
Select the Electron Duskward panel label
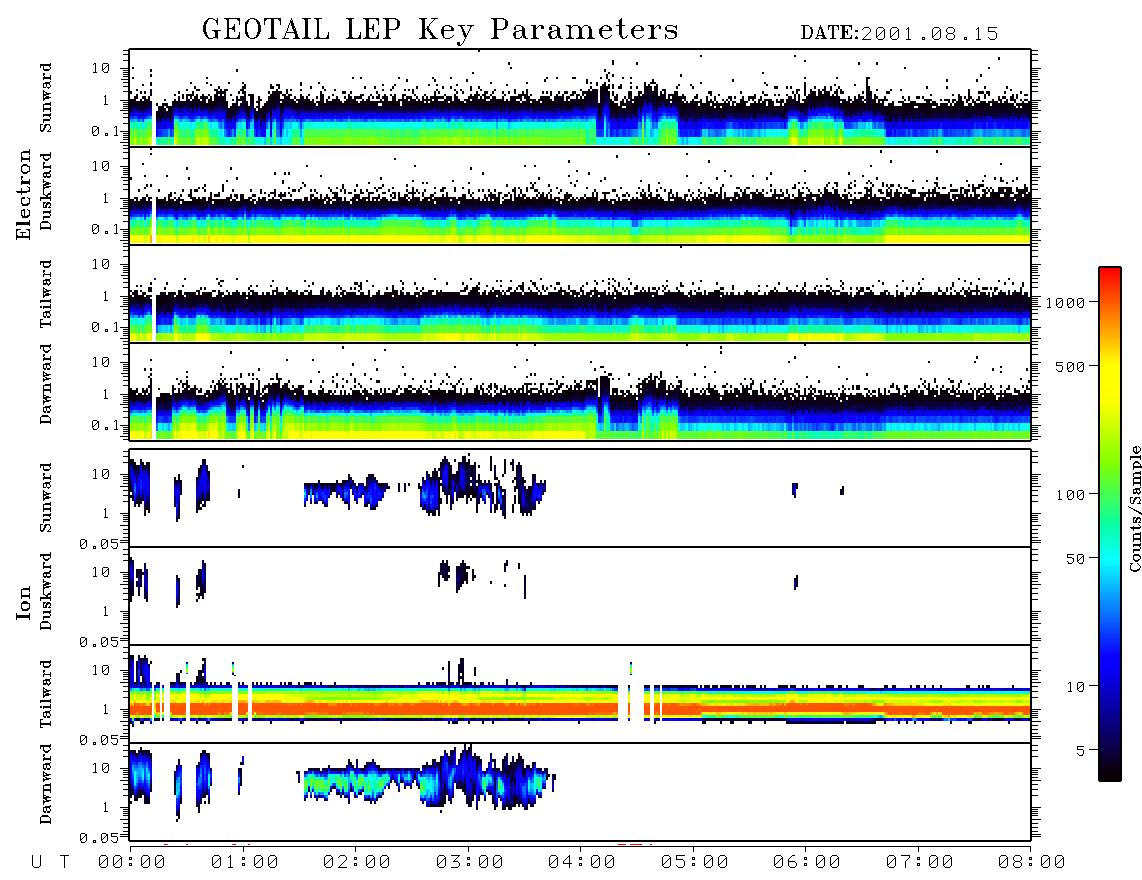click(x=46, y=191)
